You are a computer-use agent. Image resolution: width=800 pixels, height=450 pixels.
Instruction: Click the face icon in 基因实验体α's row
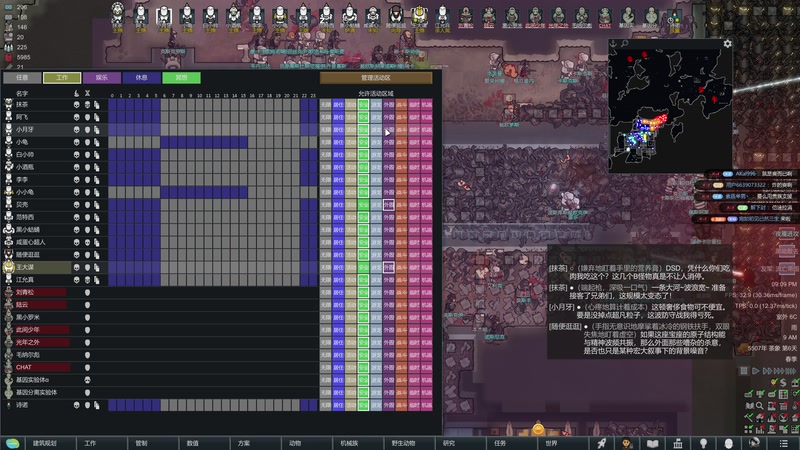tap(87, 380)
